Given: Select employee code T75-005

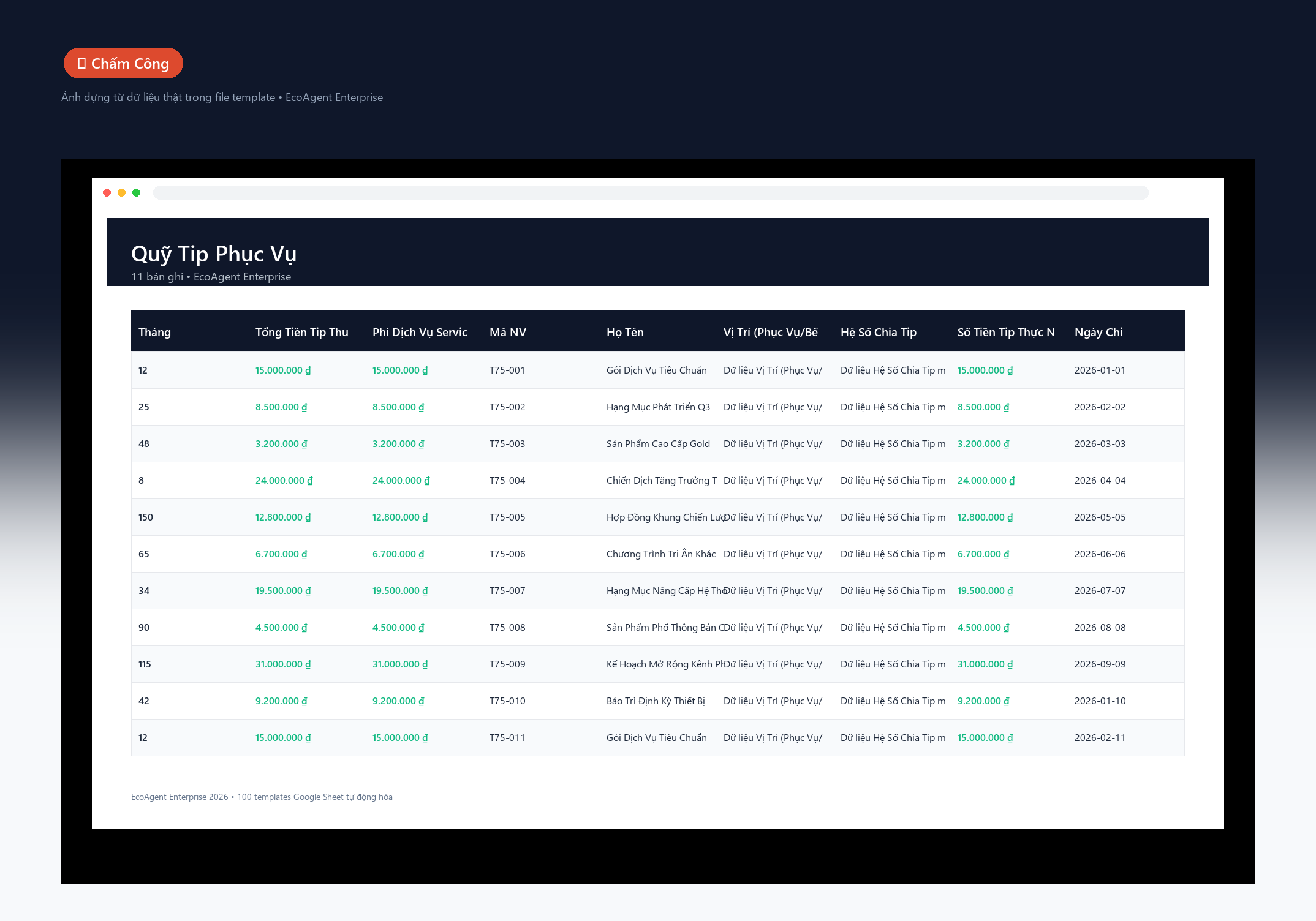Looking at the screenshot, I should pyautogui.click(x=507, y=517).
